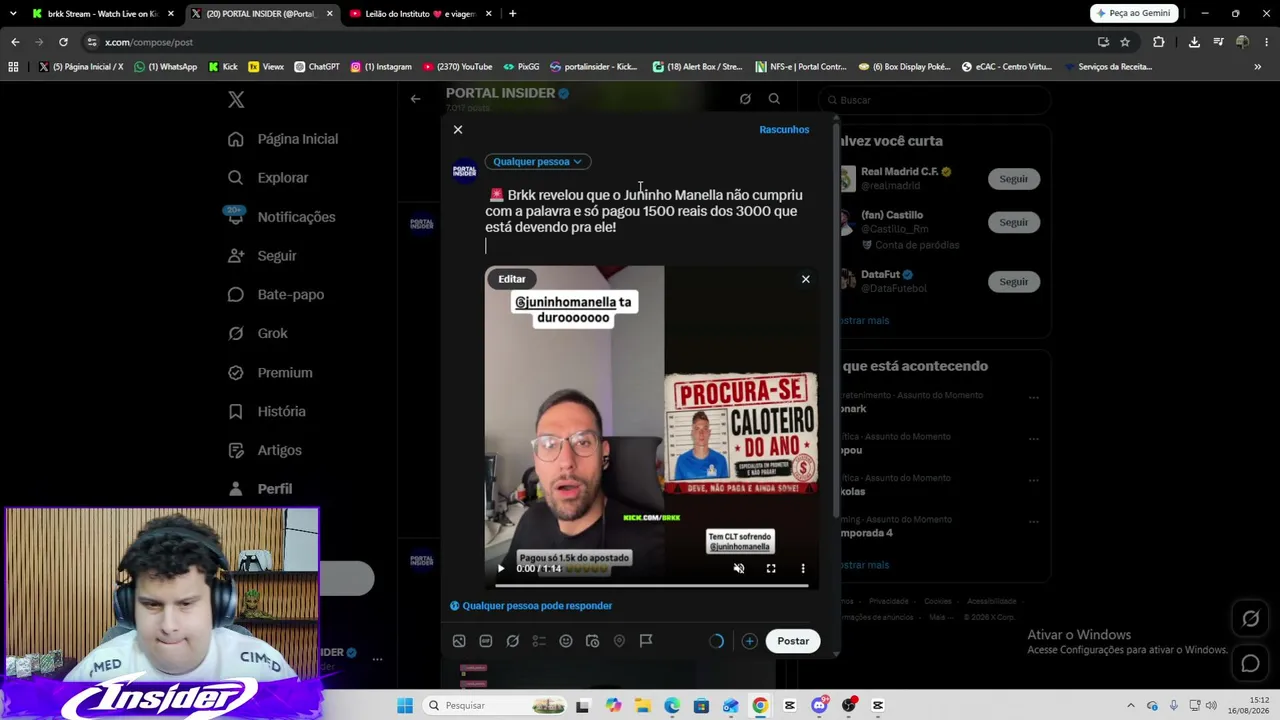Open Página Inicial in the sidebar
Screen dimensions: 1280x720
click(283, 139)
